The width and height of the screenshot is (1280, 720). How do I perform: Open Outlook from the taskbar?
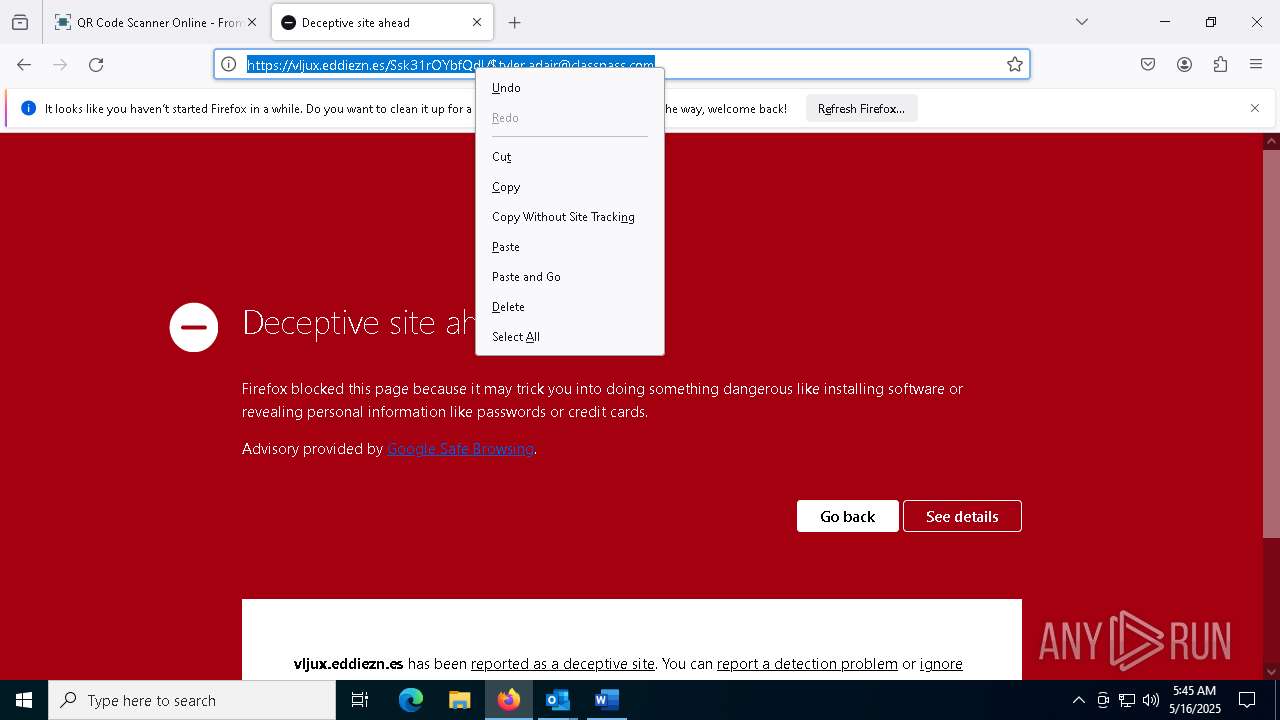tap(557, 700)
